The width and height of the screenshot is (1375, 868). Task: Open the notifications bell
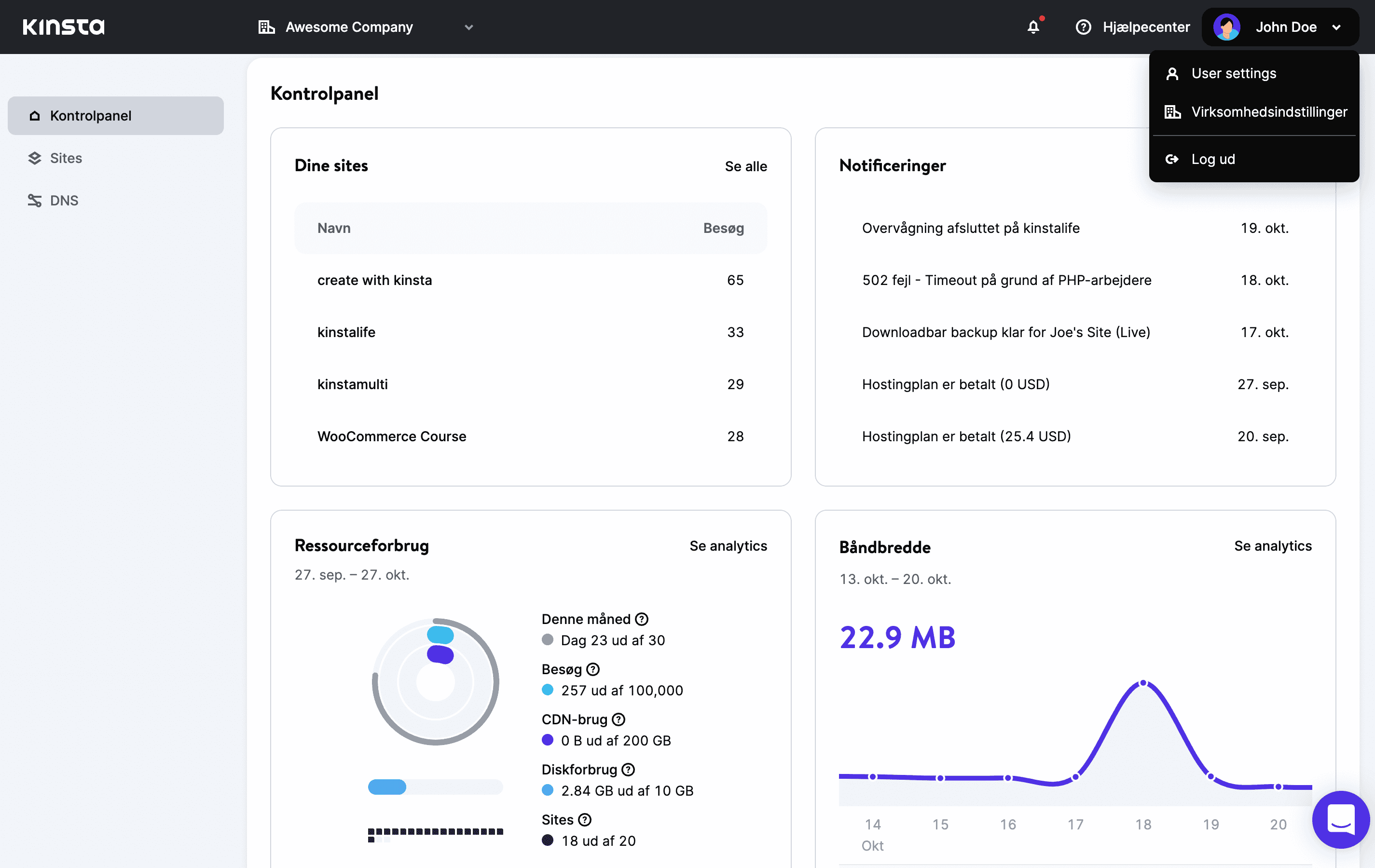(x=1033, y=26)
